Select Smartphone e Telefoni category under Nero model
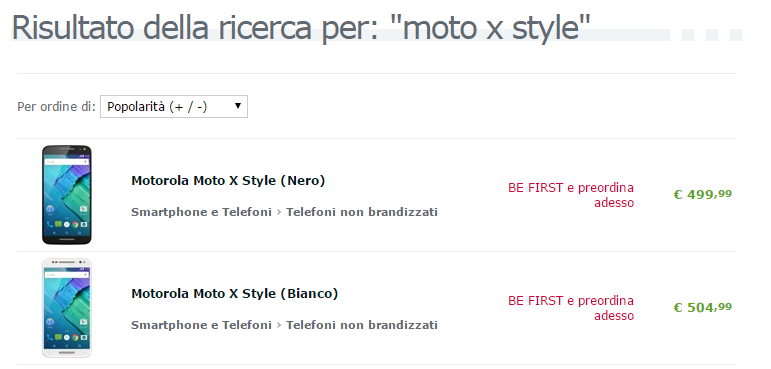 click(201, 212)
